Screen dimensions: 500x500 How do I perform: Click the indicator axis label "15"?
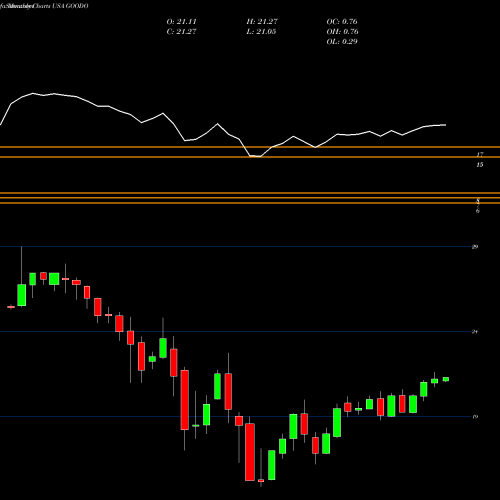coord(480,165)
